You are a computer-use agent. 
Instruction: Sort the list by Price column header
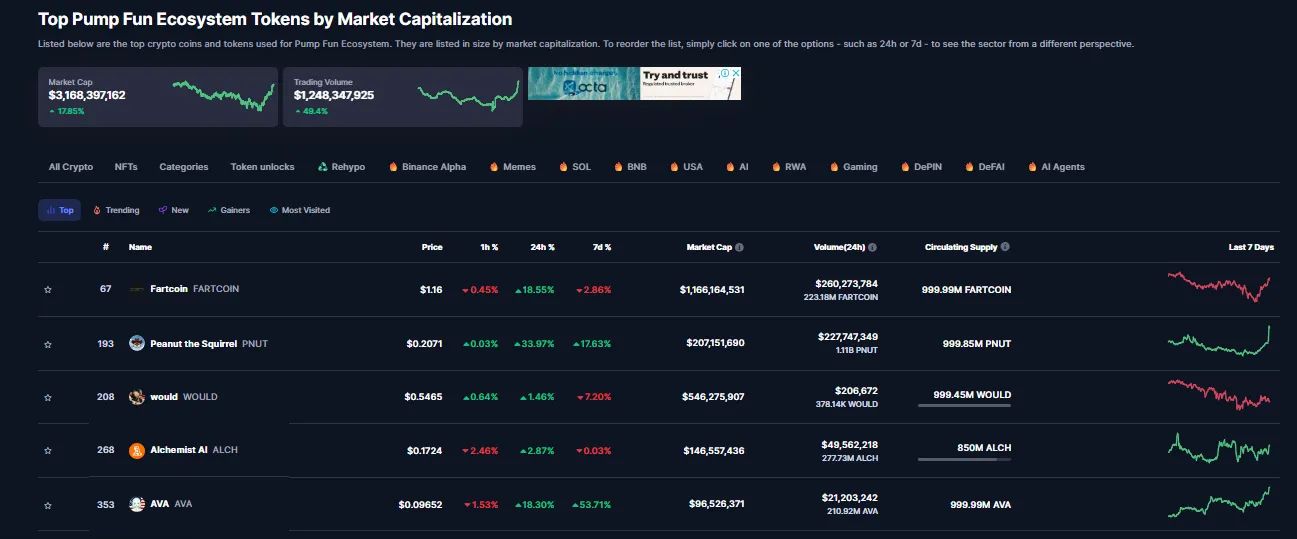point(432,247)
